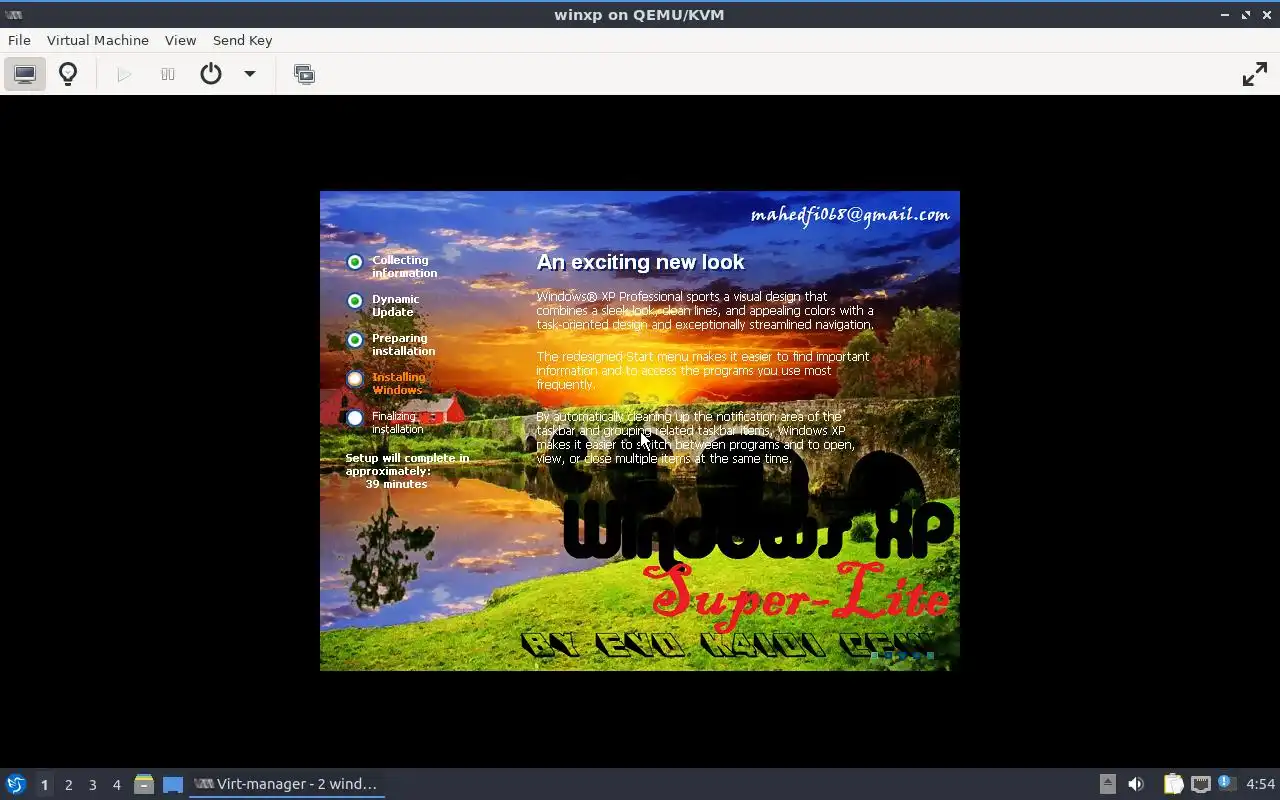Click the clock showing 4:54
Screen dimensions: 1280x800
(1260, 784)
